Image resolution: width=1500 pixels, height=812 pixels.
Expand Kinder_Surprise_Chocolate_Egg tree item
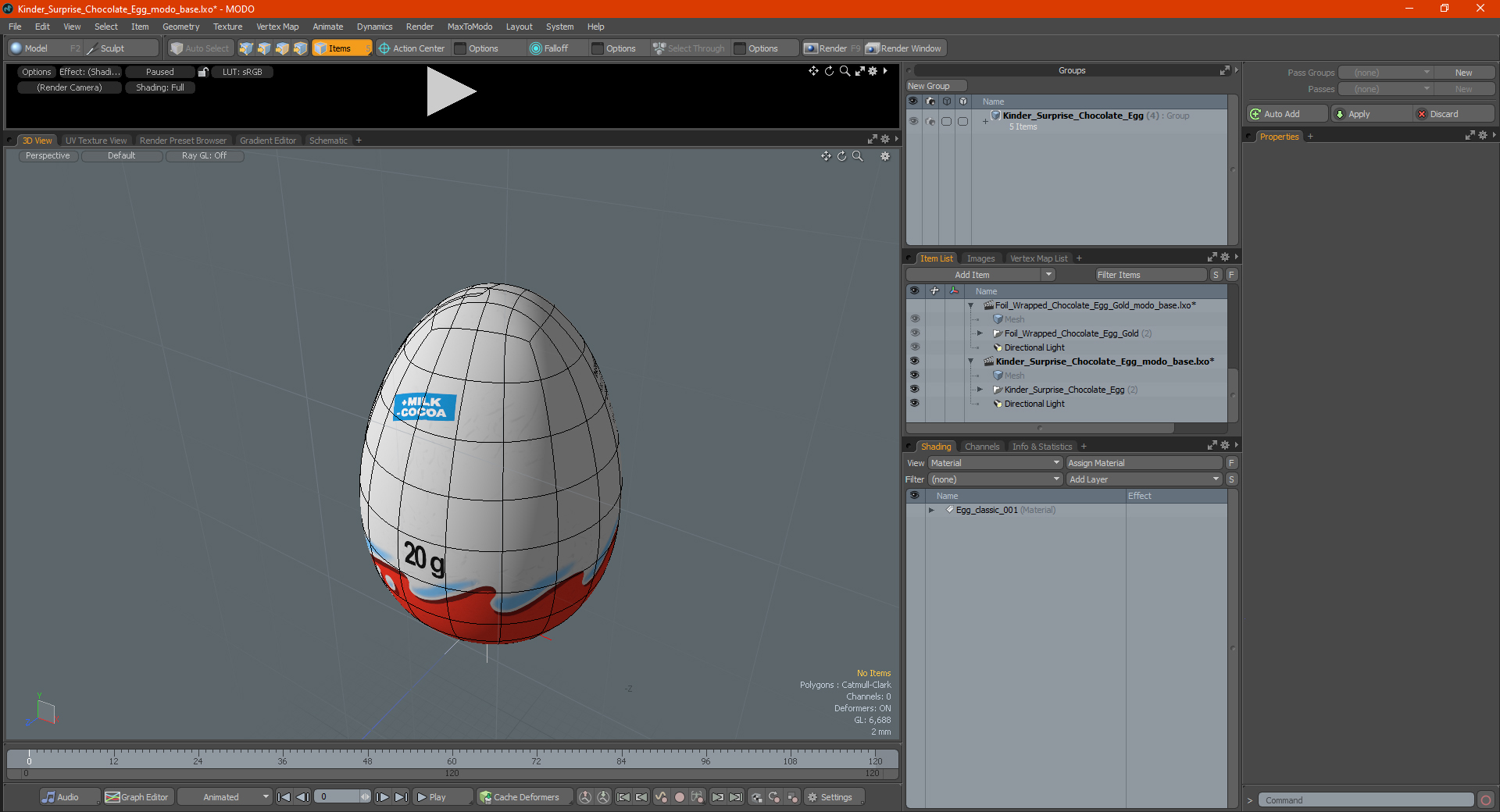980,390
